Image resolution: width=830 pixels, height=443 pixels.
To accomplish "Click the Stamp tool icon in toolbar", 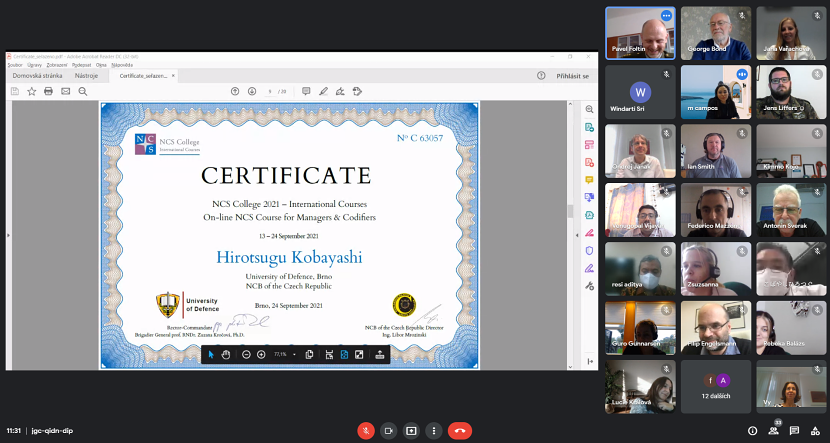I will [x=357, y=91].
